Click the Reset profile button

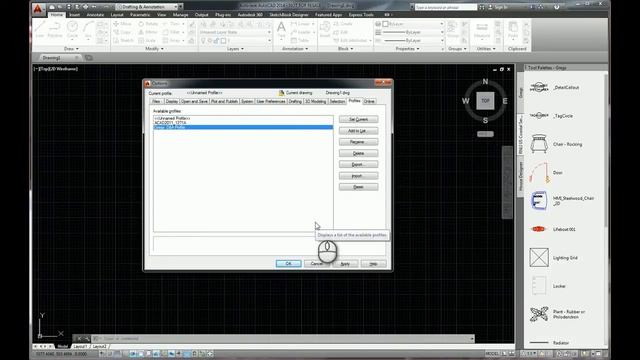pyautogui.click(x=358, y=187)
